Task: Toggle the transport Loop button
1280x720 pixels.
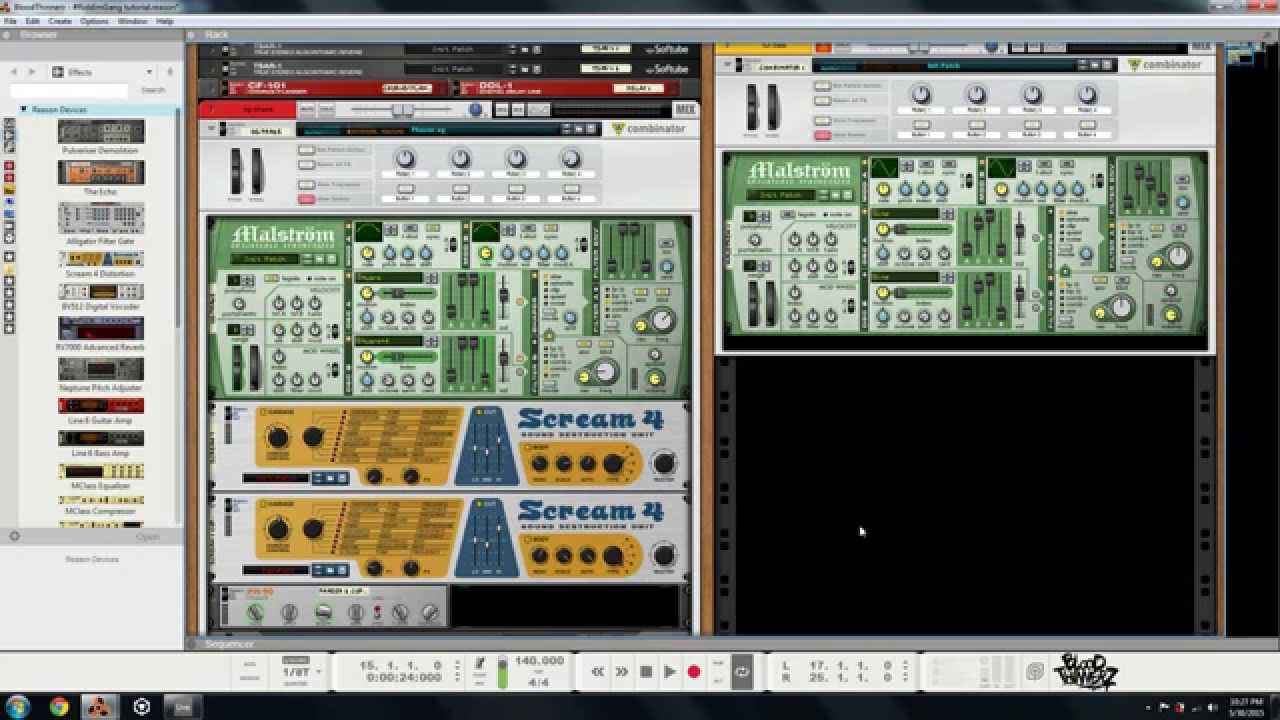Action: pyautogui.click(x=742, y=672)
